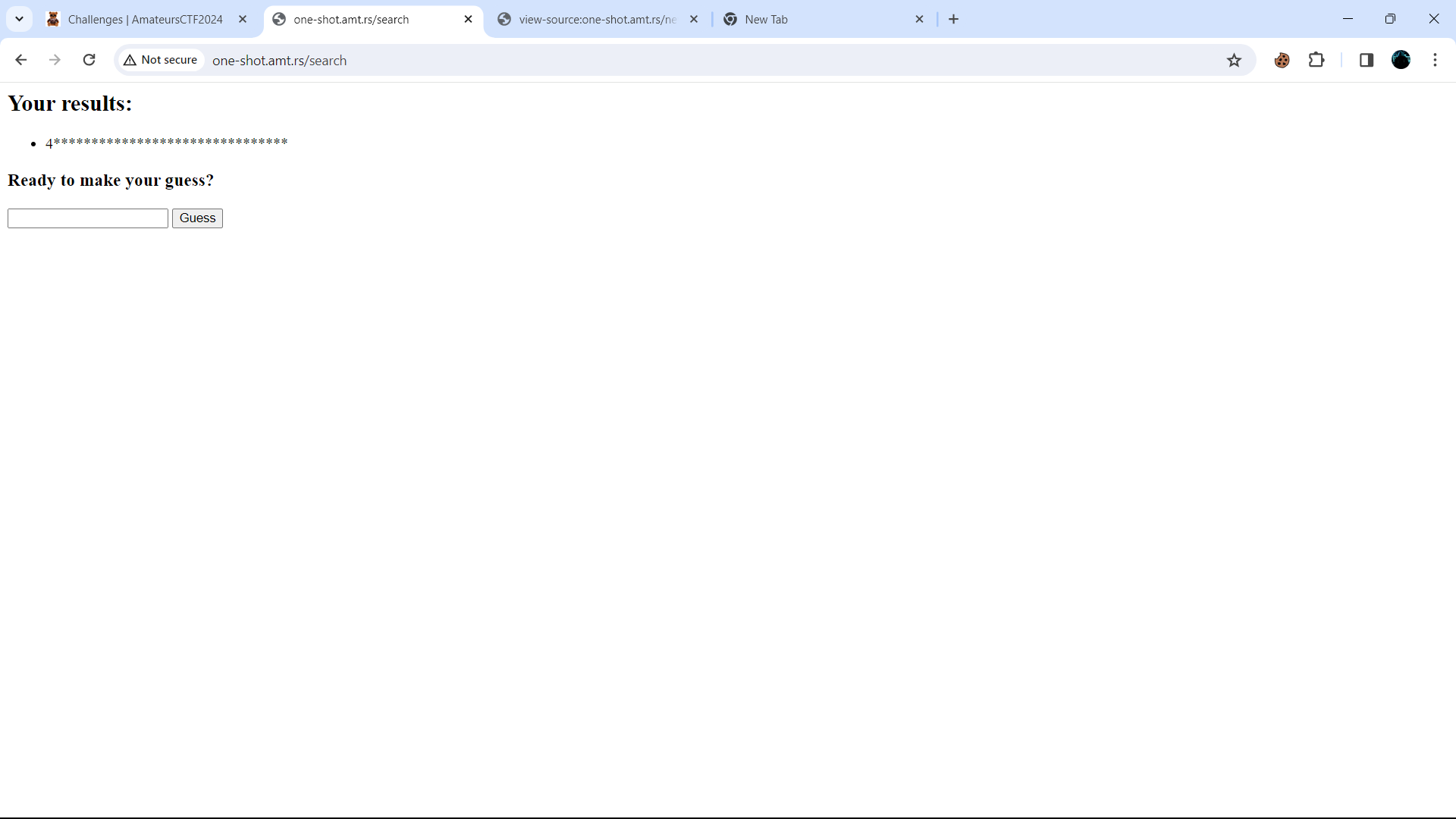Image resolution: width=1456 pixels, height=819 pixels.
Task: Close the one-shot.amt.rs/search tab
Action: (x=468, y=20)
